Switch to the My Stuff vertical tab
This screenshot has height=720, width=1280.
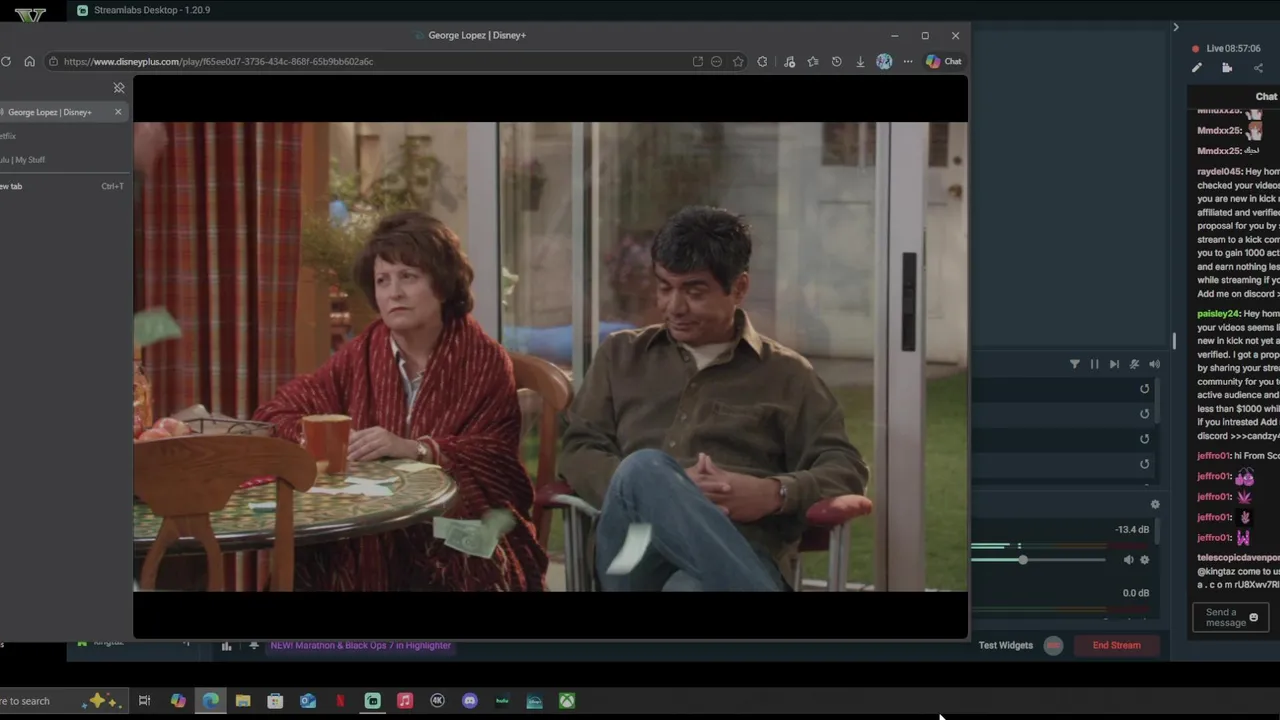(x=62, y=160)
